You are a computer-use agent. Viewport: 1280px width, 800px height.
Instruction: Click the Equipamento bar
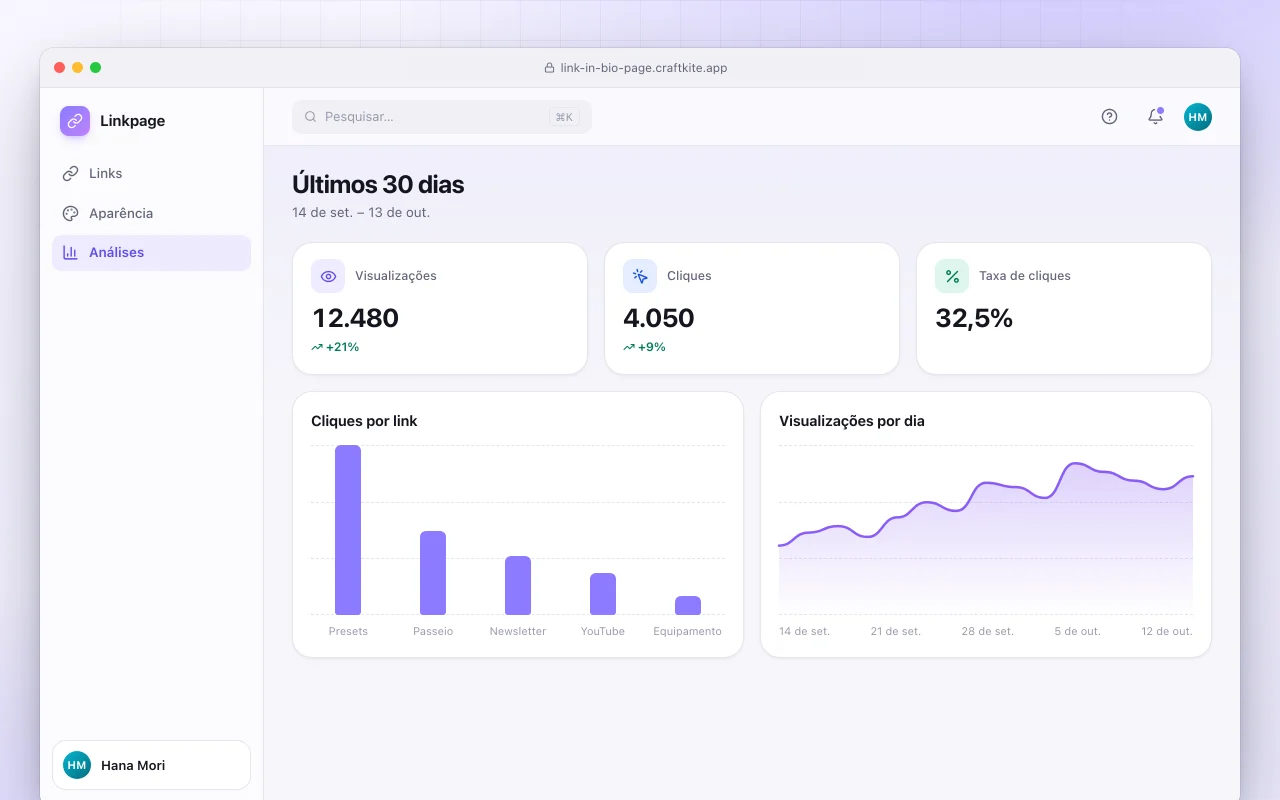[x=688, y=606]
